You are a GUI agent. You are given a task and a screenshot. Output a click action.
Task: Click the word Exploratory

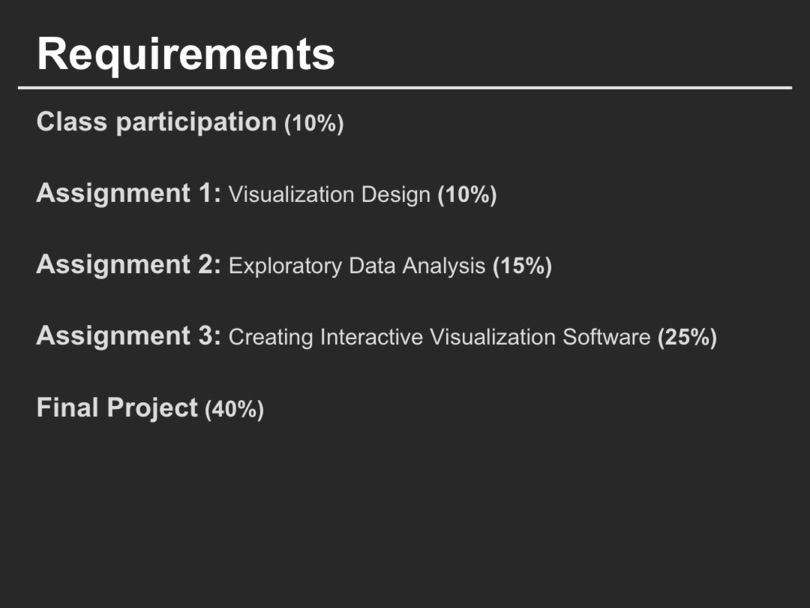click(x=285, y=266)
